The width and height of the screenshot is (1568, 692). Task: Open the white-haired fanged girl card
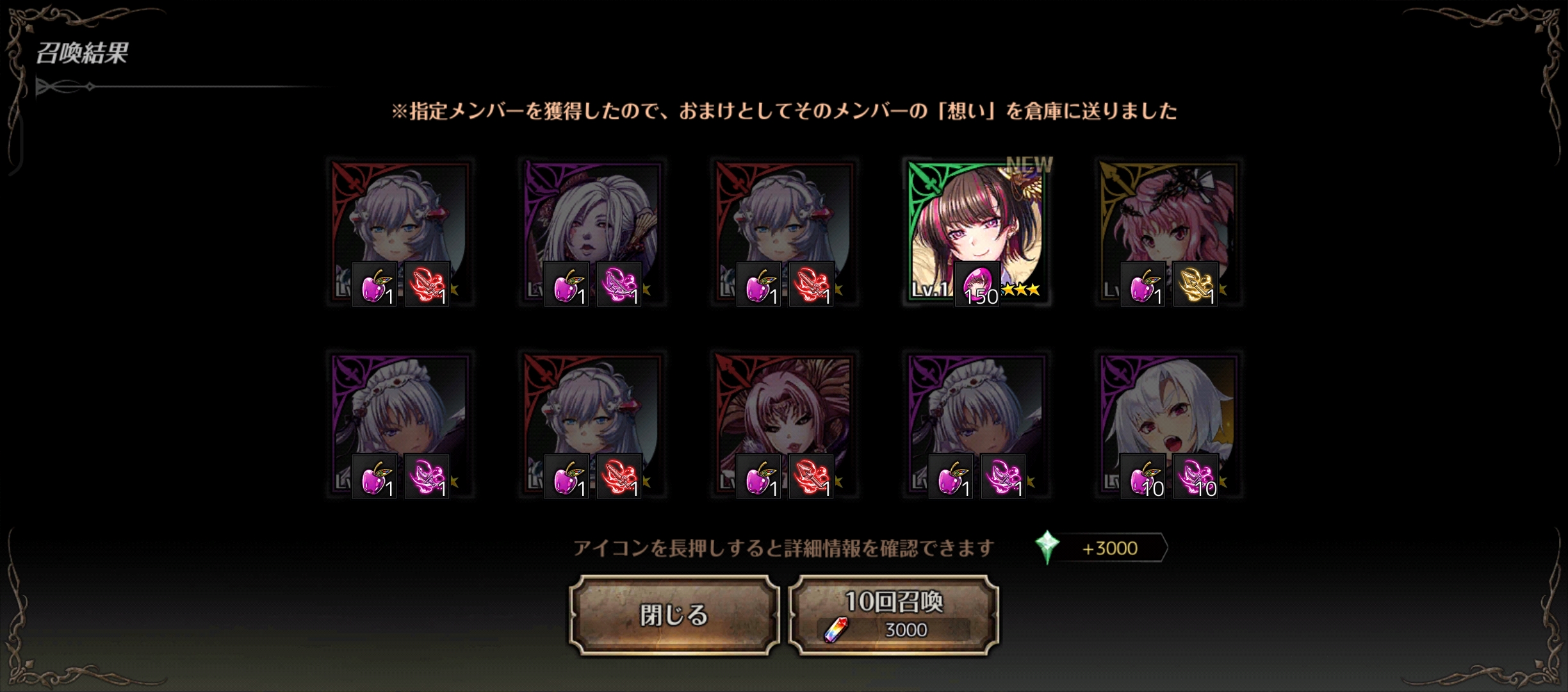1168,424
